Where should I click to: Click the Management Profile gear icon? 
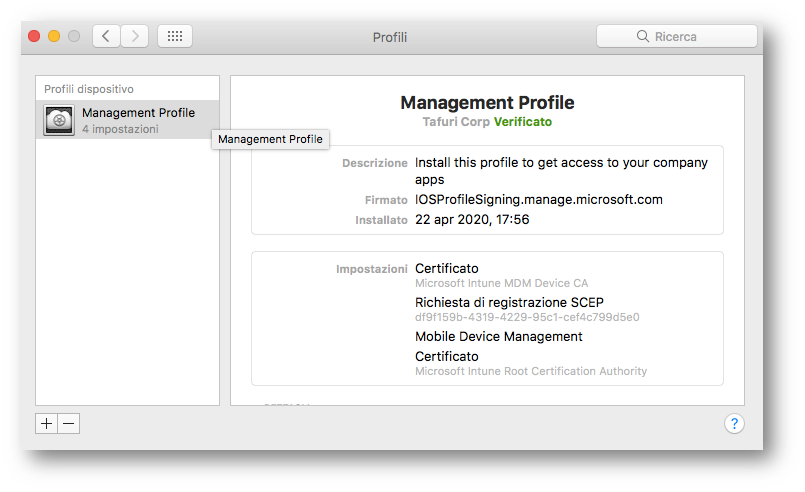coord(59,120)
